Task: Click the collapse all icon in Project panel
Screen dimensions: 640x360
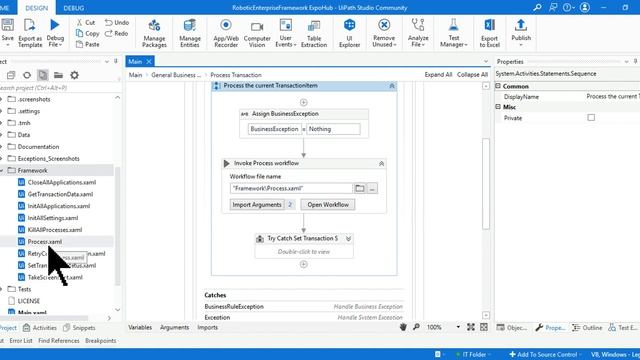Action: (11, 75)
